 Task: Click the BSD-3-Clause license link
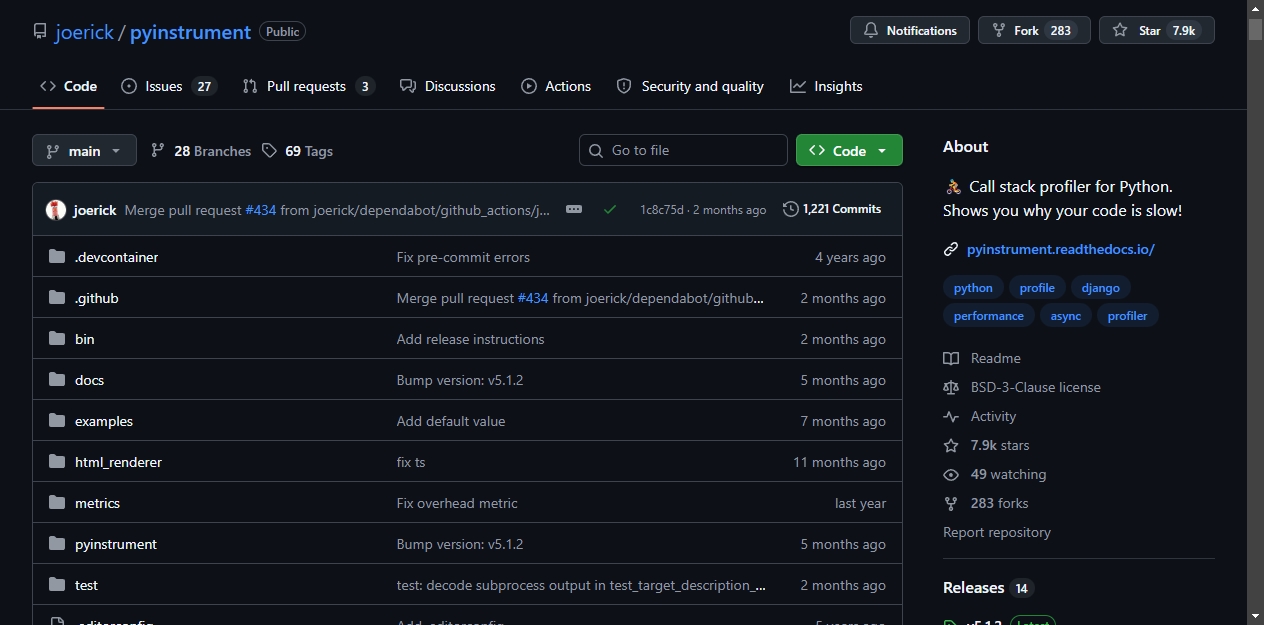click(1036, 387)
